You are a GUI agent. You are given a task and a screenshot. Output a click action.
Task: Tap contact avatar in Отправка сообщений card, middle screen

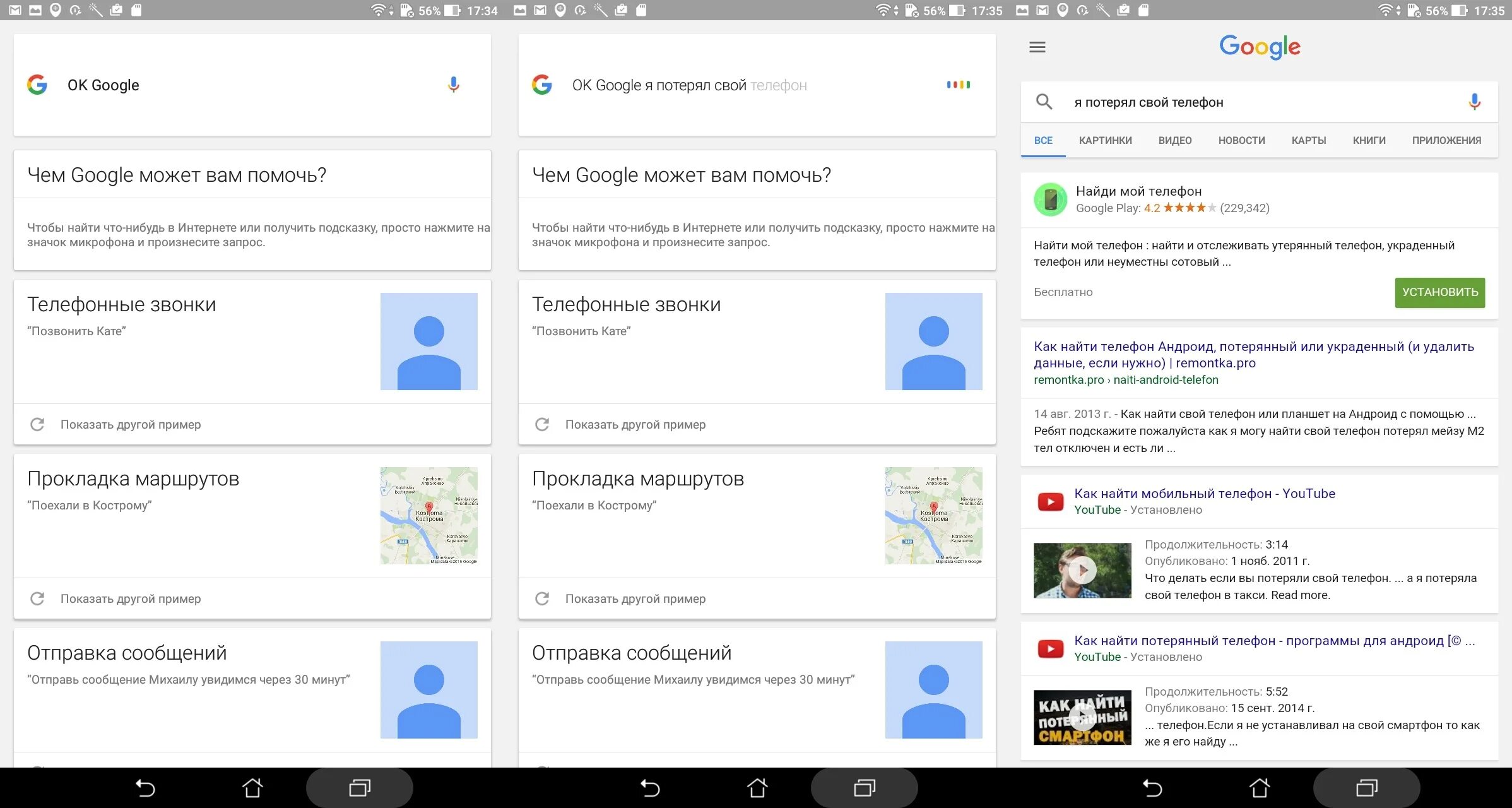pyautogui.click(x=934, y=690)
